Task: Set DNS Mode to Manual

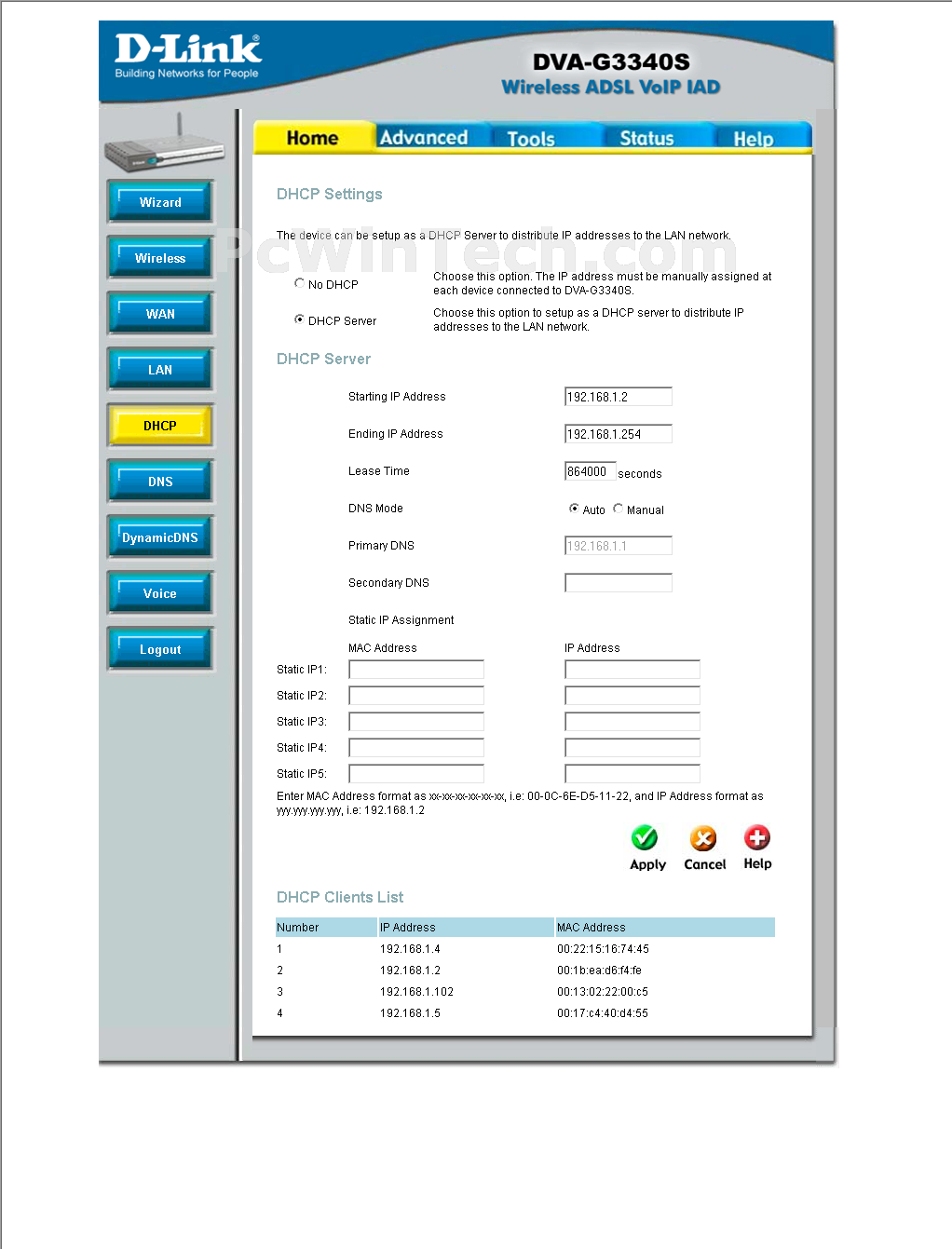Action: (618, 509)
